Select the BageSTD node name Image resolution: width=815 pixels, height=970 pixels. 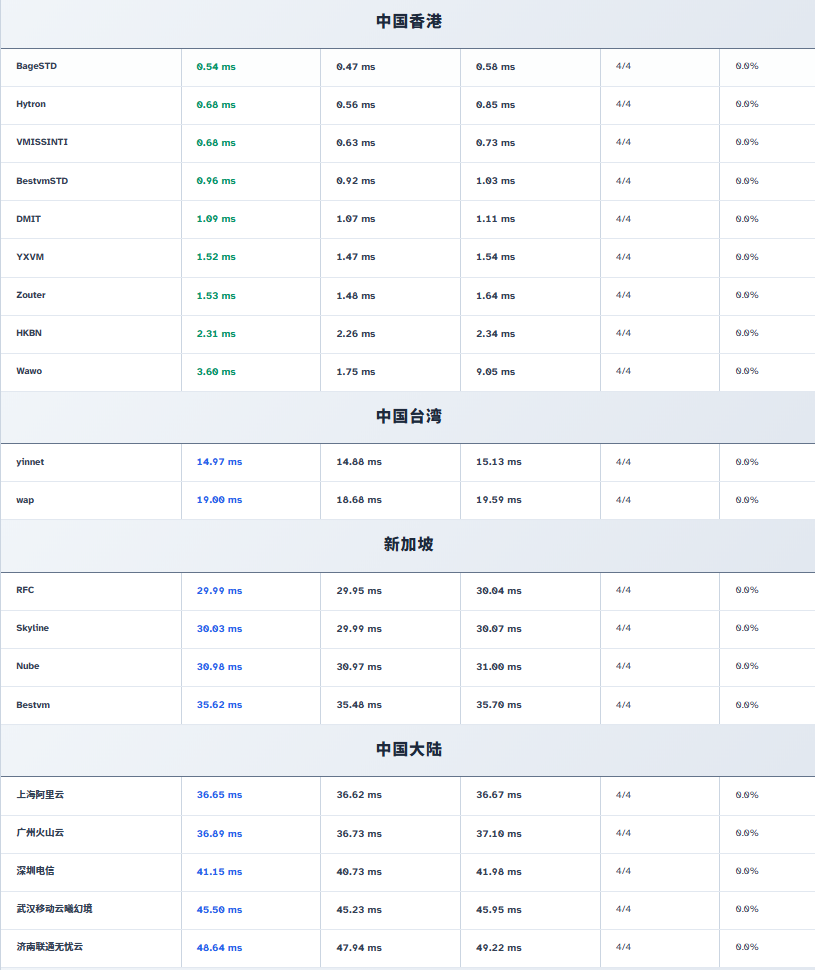click(x=36, y=66)
